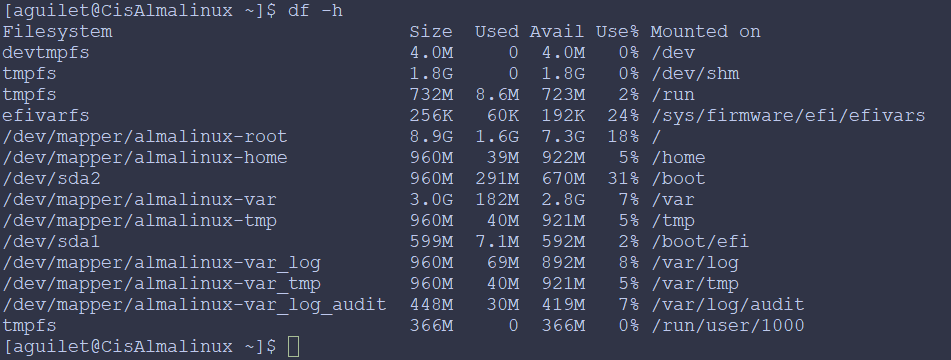Click the almalinux-var_tmp device entry
Screen dimensions: 951x360
(161, 284)
